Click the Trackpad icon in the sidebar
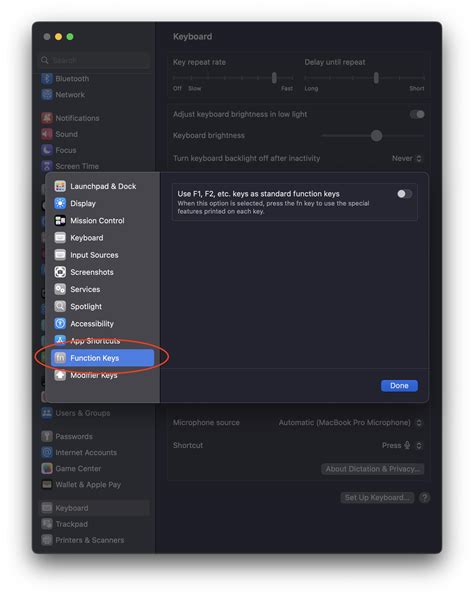Screen dimensions: 474x596 tap(47, 524)
